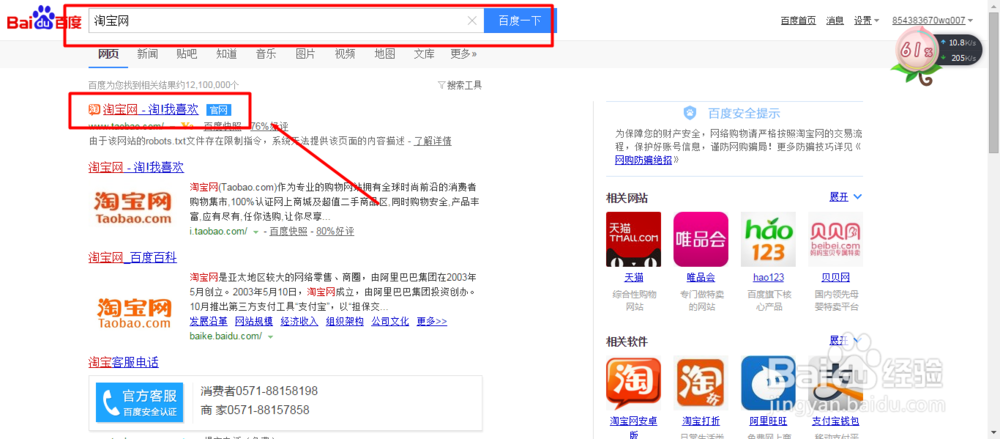Viewport: 1000px width, 439px height.
Task: Open the 消息 messages link
Action: 835,20
